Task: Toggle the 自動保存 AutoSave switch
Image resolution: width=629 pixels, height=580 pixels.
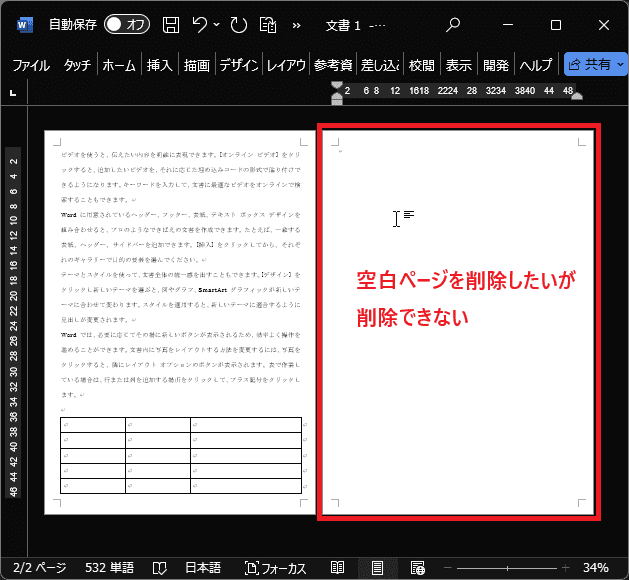Action: click(127, 24)
